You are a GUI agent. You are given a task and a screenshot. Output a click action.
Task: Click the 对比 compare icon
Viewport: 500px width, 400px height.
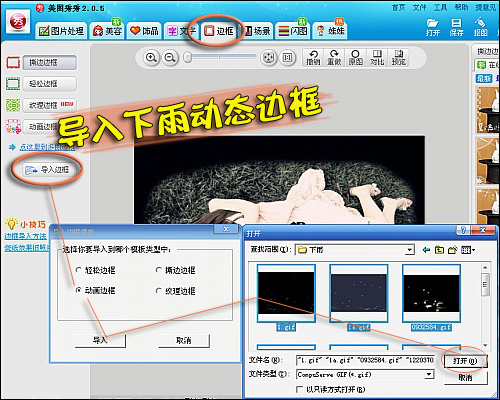pyautogui.click(x=377, y=58)
